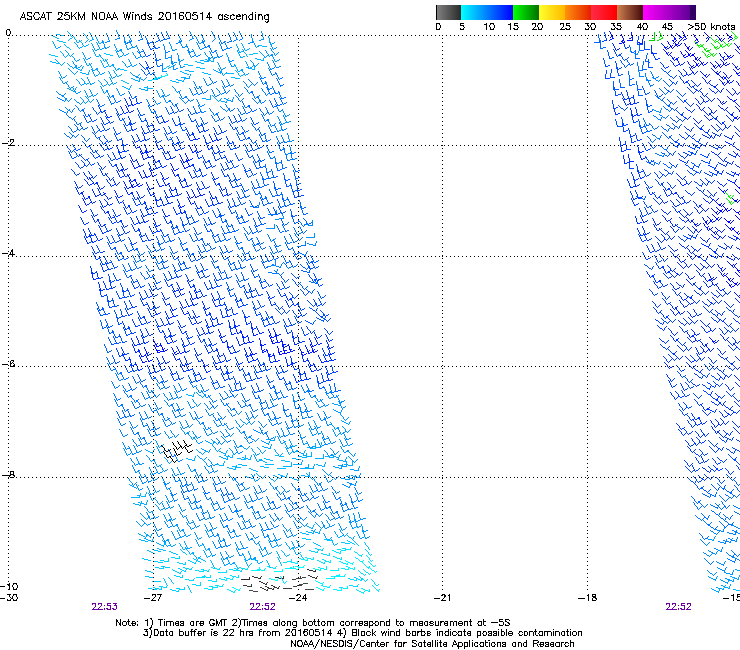The width and height of the screenshot is (740, 650).
Task: Select the "35" label under the color bar
Action: (x=616, y=26)
